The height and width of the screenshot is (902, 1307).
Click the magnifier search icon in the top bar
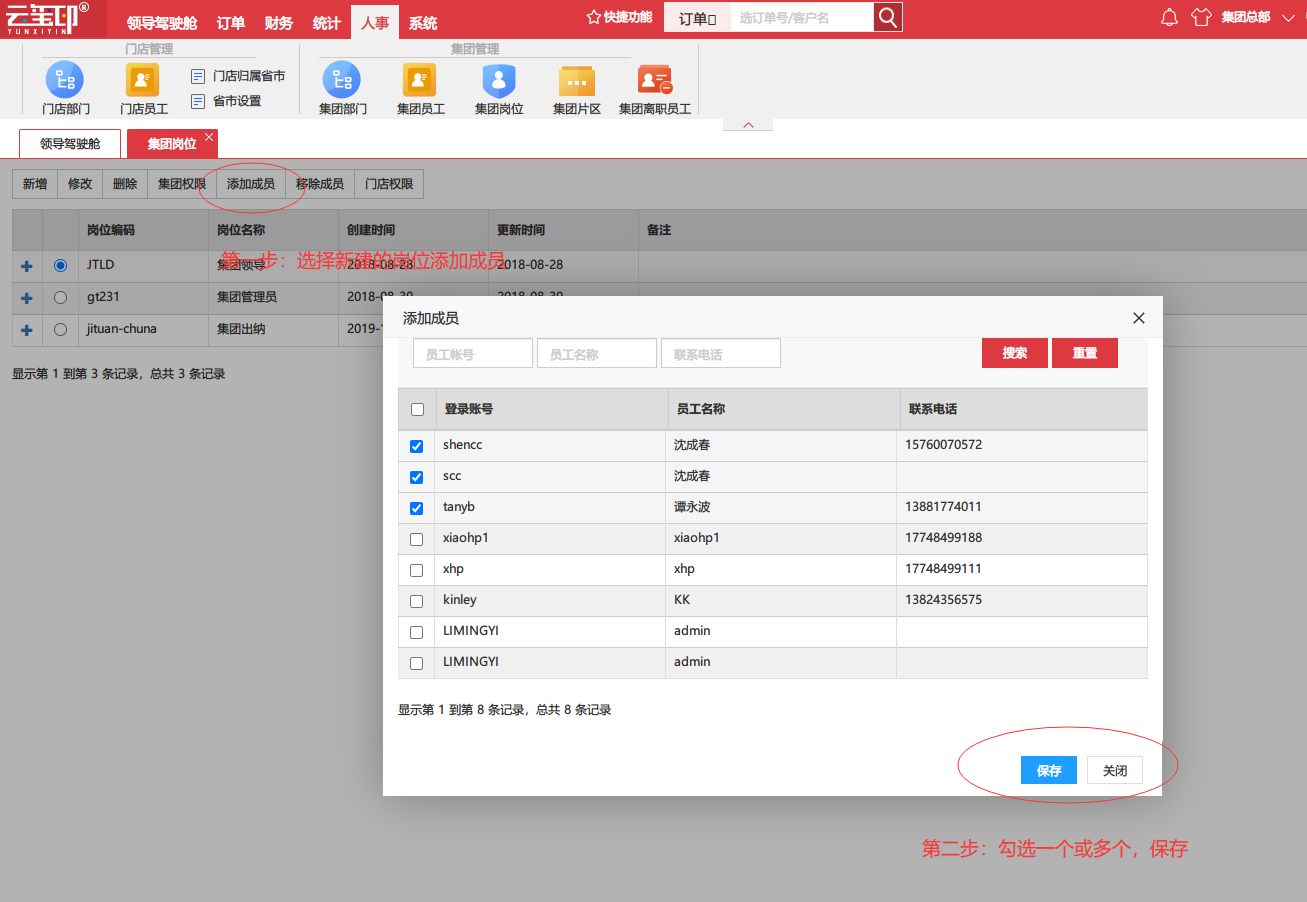pyautogui.click(x=888, y=17)
